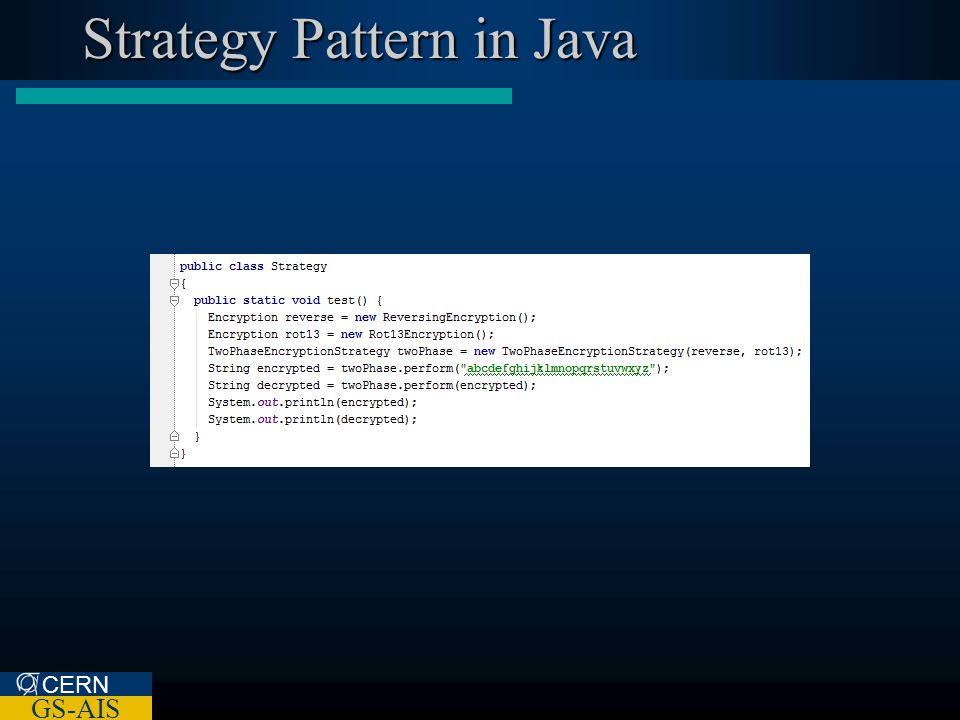The image size is (960, 720).
Task: Click 'Encryption reverse' variable declaration
Action: coord(271,317)
